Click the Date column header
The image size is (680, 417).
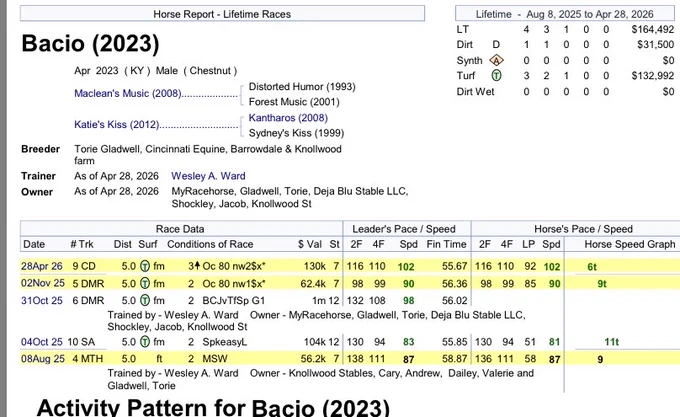coord(34,244)
